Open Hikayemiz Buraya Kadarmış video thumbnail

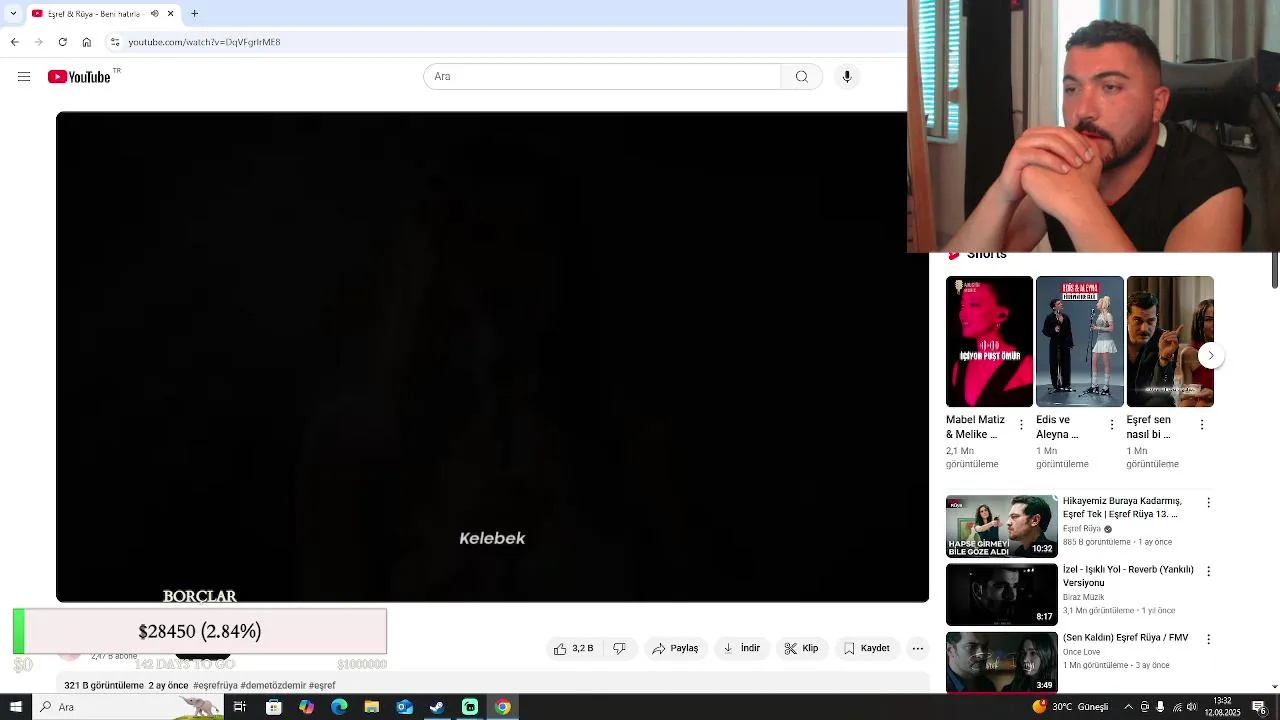click(1001, 527)
